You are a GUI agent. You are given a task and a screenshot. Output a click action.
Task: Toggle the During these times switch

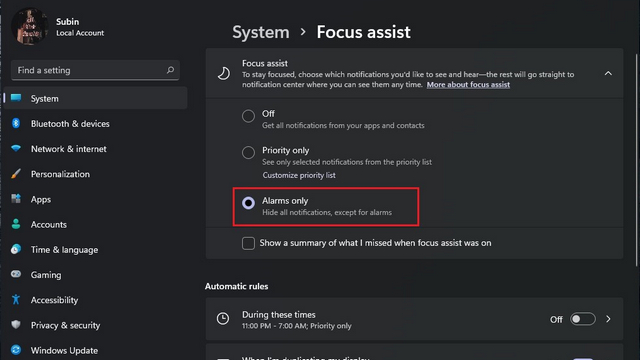click(x=582, y=319)
